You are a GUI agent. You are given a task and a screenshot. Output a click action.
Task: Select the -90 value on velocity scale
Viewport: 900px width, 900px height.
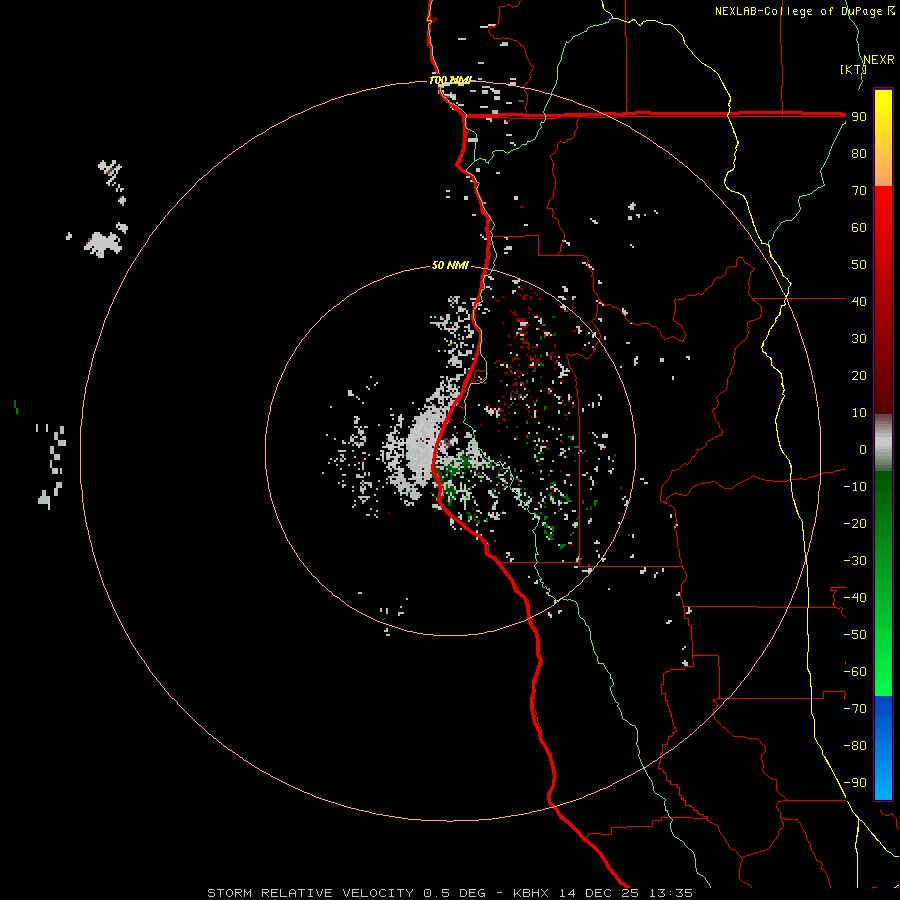click(855, 783)
